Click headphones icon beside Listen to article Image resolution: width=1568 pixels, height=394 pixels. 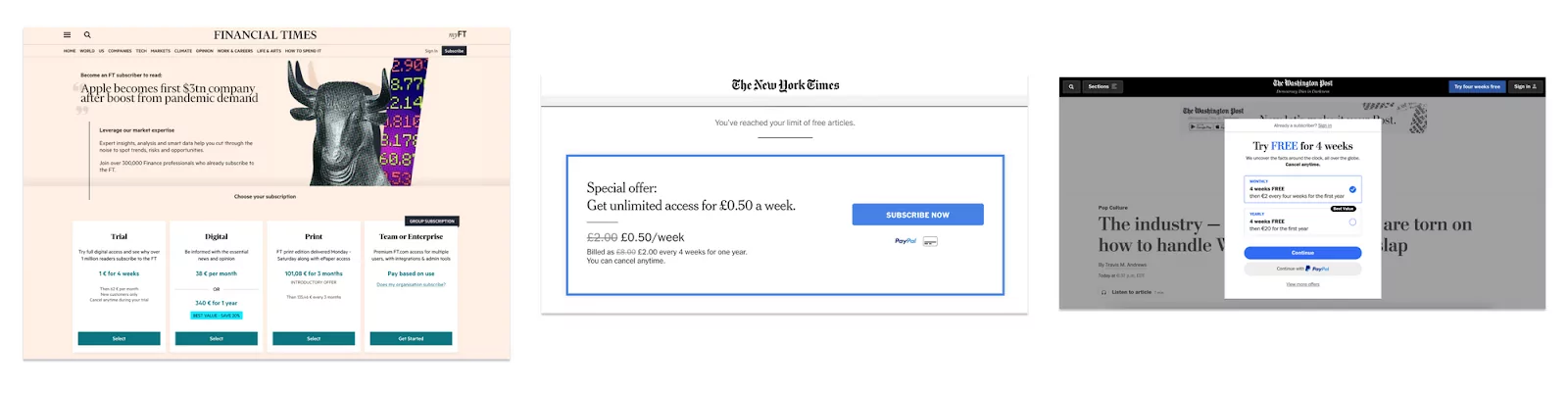point(1103,292)
